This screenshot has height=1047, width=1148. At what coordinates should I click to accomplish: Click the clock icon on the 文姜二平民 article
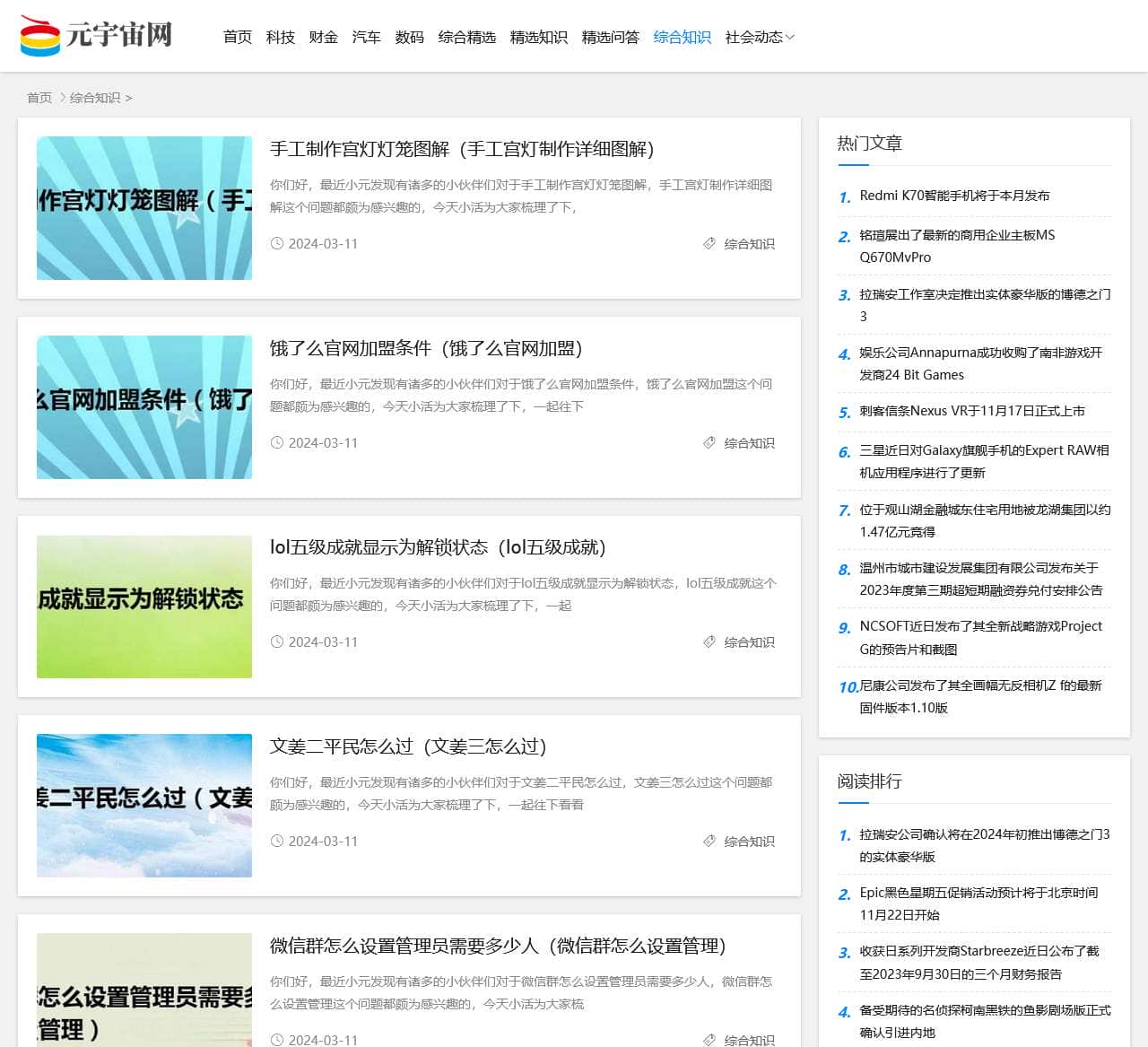[278, 841]
